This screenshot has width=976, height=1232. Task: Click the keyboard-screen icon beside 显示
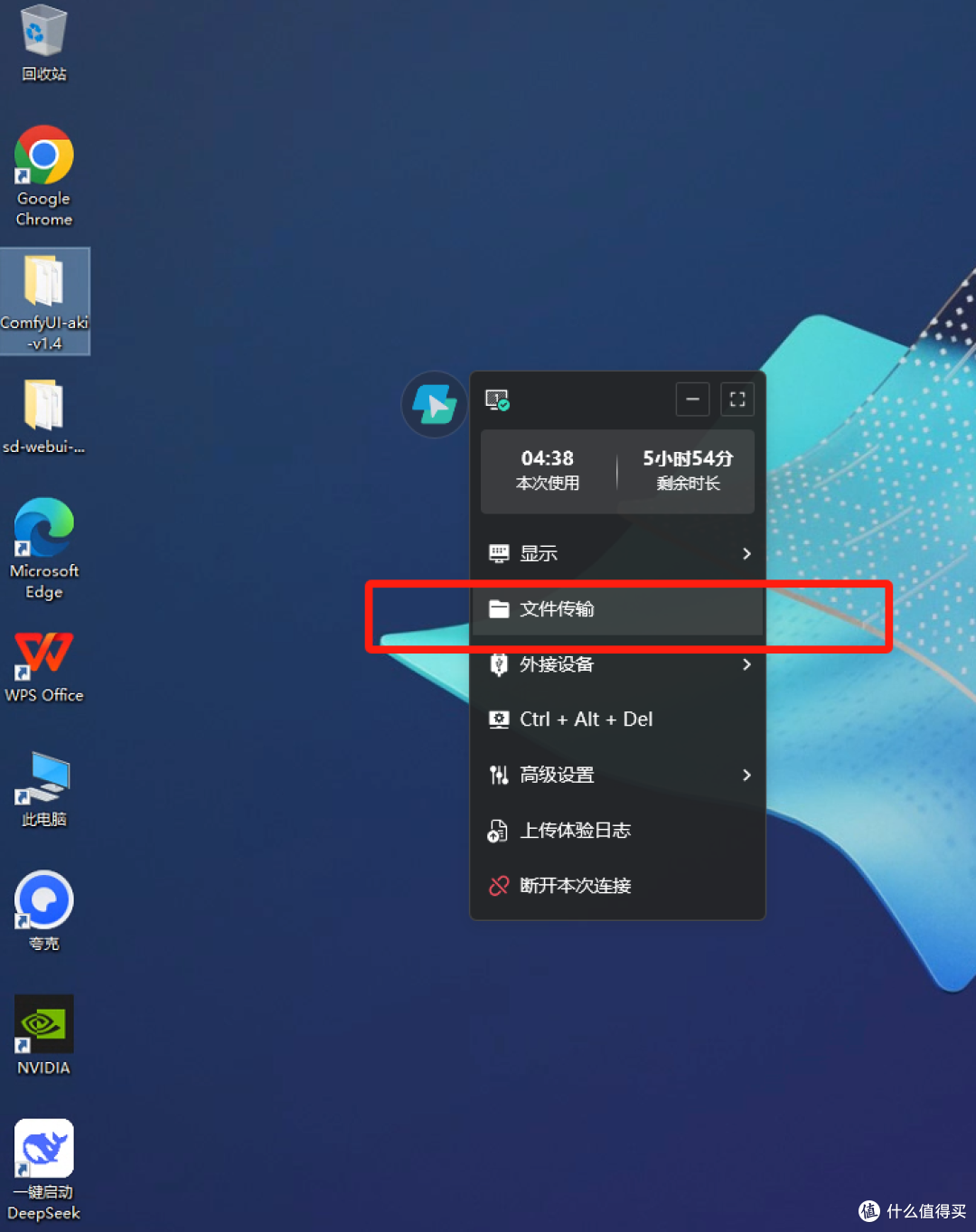pos(499,553)
